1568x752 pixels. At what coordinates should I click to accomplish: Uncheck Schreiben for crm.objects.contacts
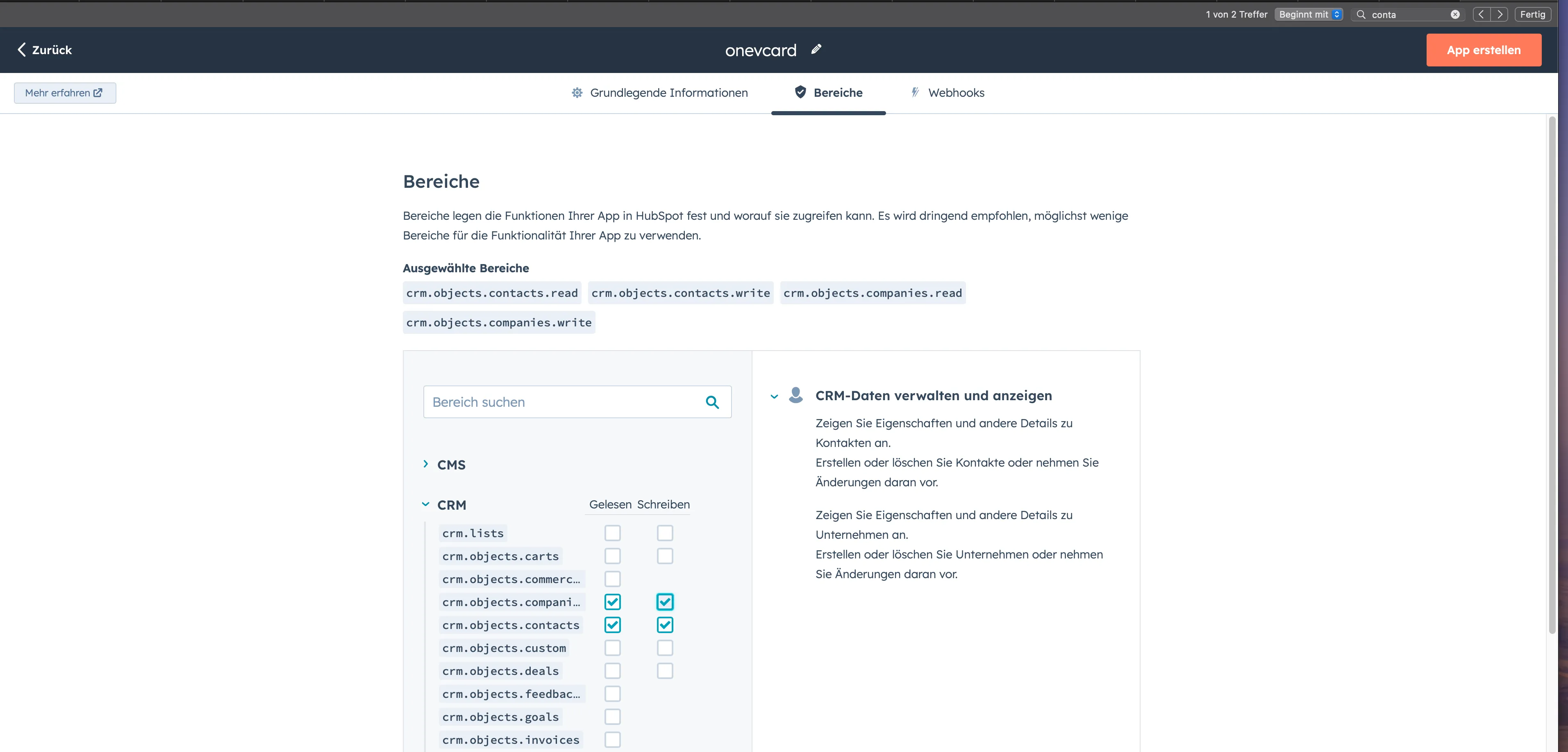(665, 625)
